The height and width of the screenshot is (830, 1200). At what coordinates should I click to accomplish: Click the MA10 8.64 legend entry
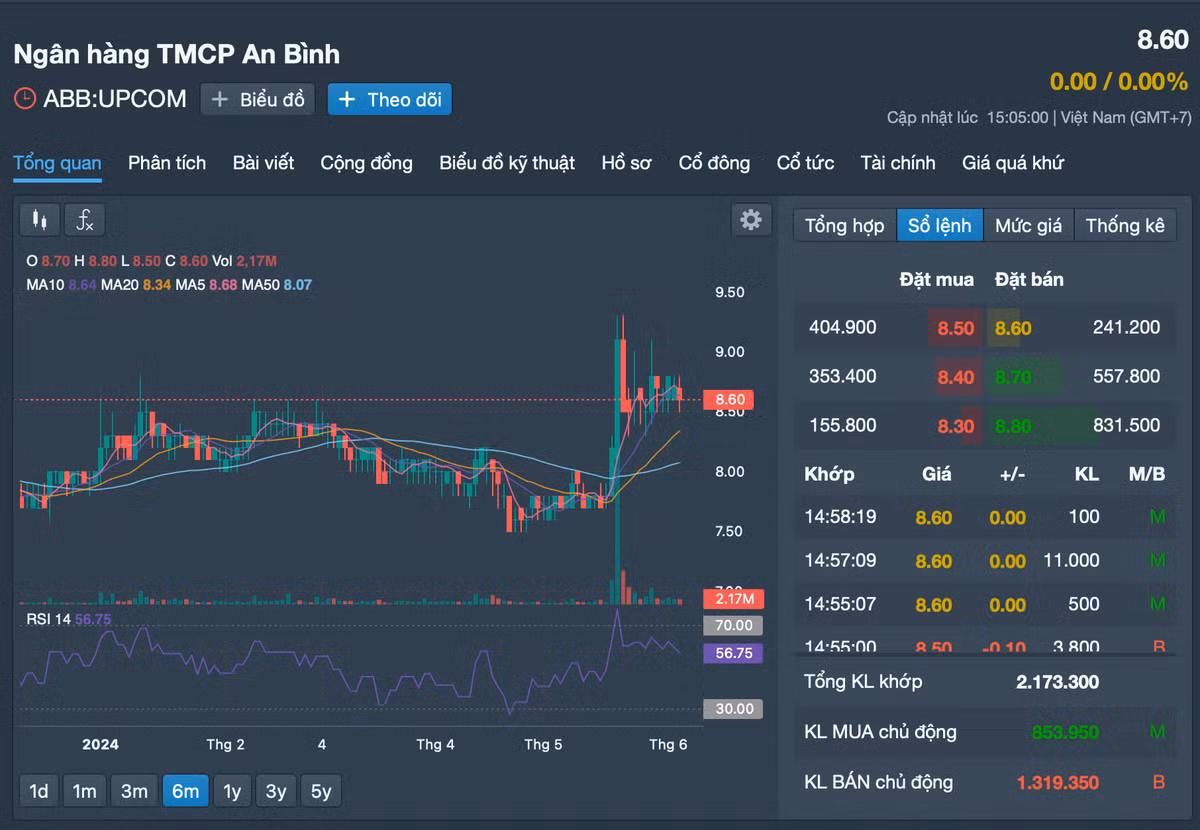61,285
